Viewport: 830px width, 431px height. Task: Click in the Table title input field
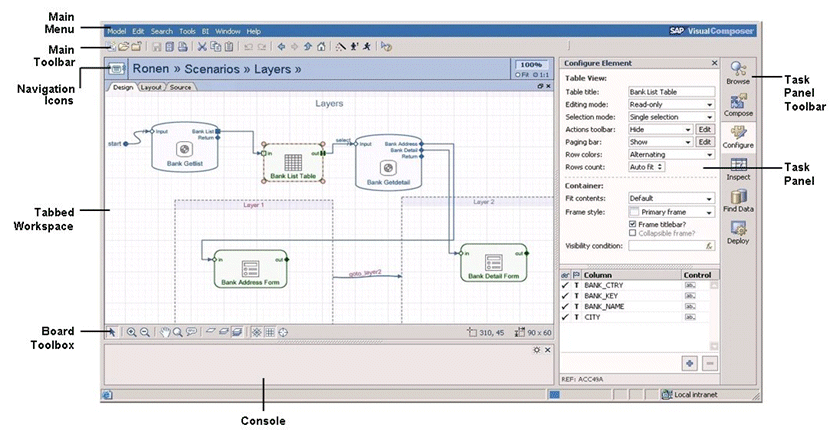671,92
